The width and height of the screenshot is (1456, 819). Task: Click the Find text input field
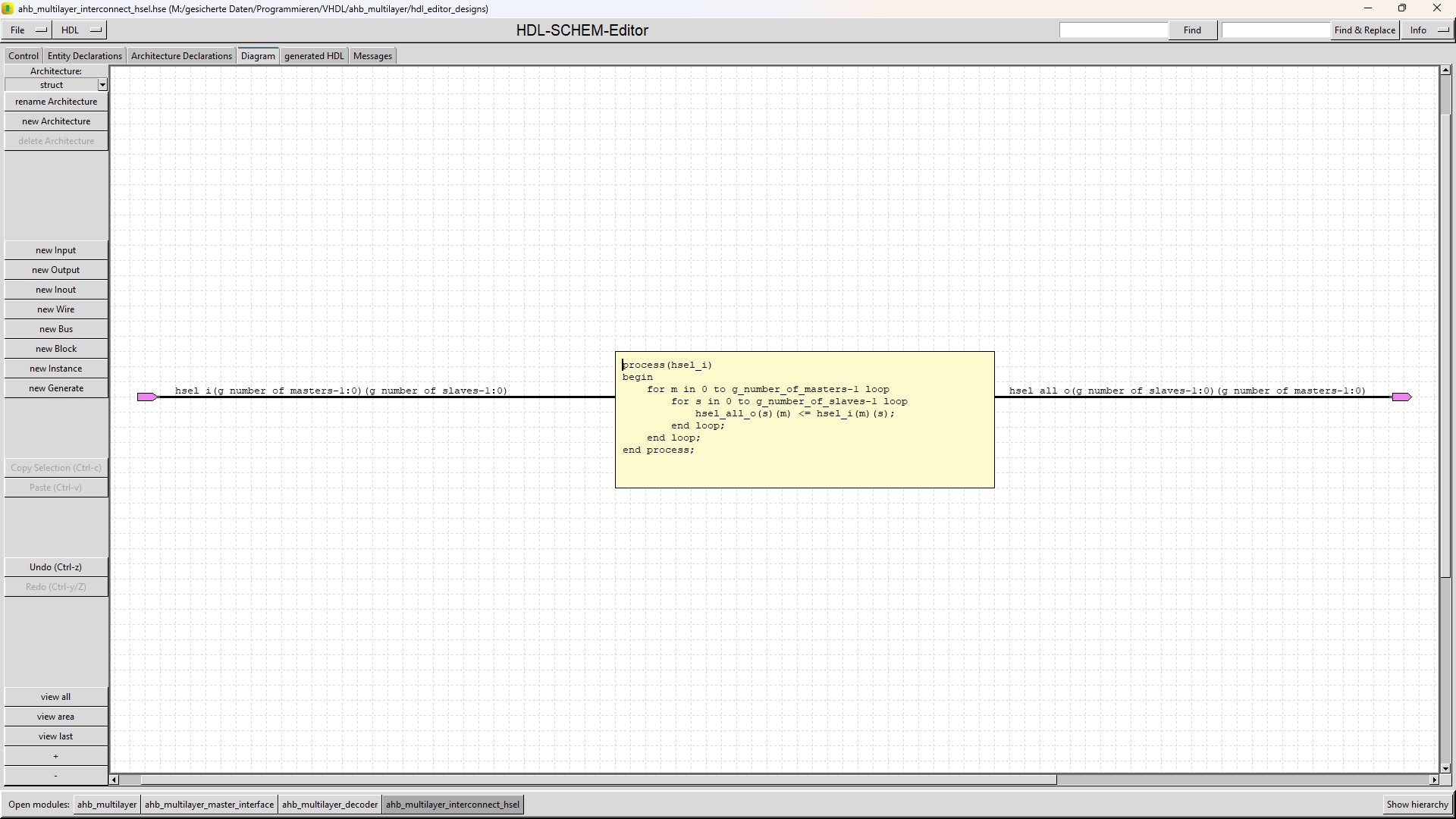click(1113, 30)
